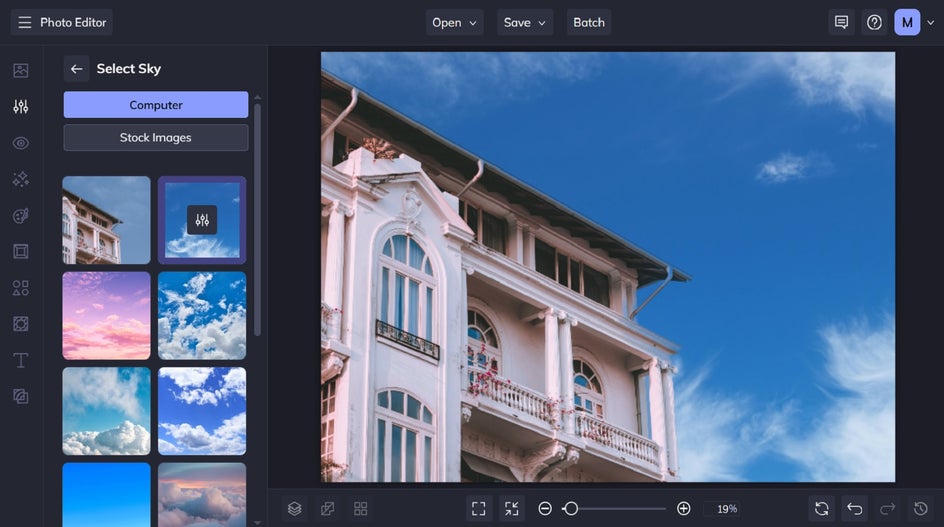This screenshot has width=944, height=527.
Task: Open the Layers panel icon
Action: pos(294,509)
